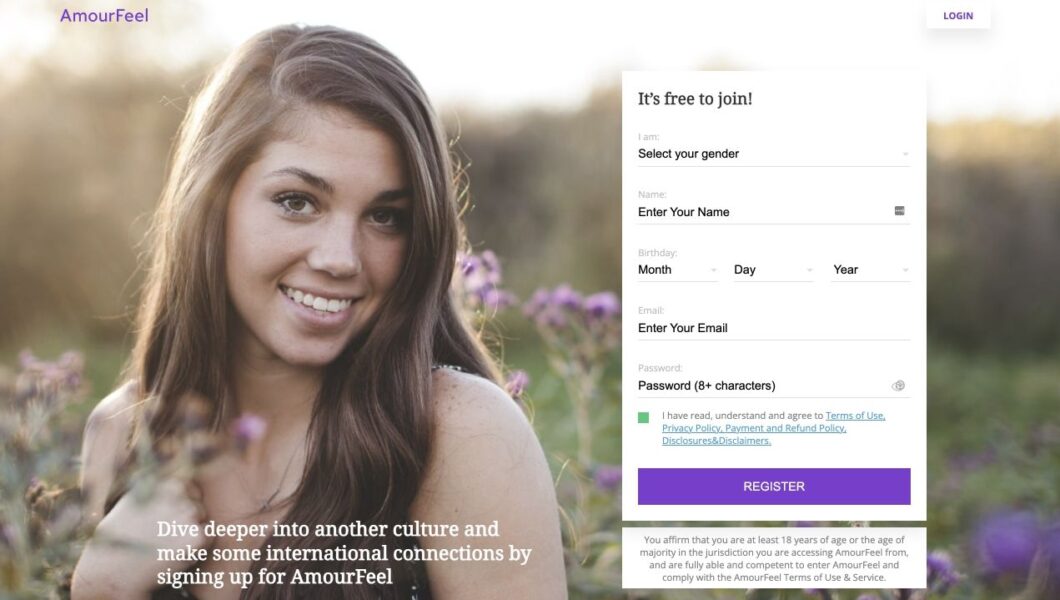Click the AmourFeel logo
Image resolution: width=1060 pixels, height=600 pixels.
(x=104, y=16)
